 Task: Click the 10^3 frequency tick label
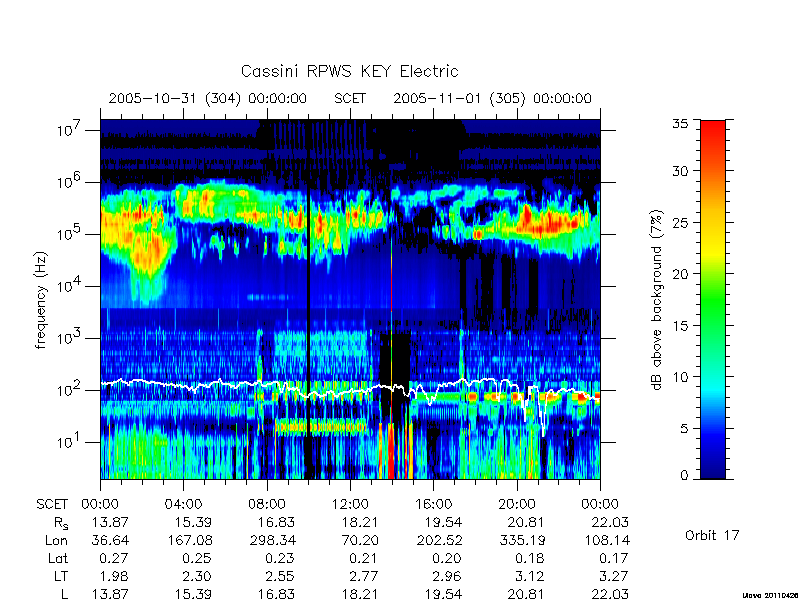click(69, 337)
